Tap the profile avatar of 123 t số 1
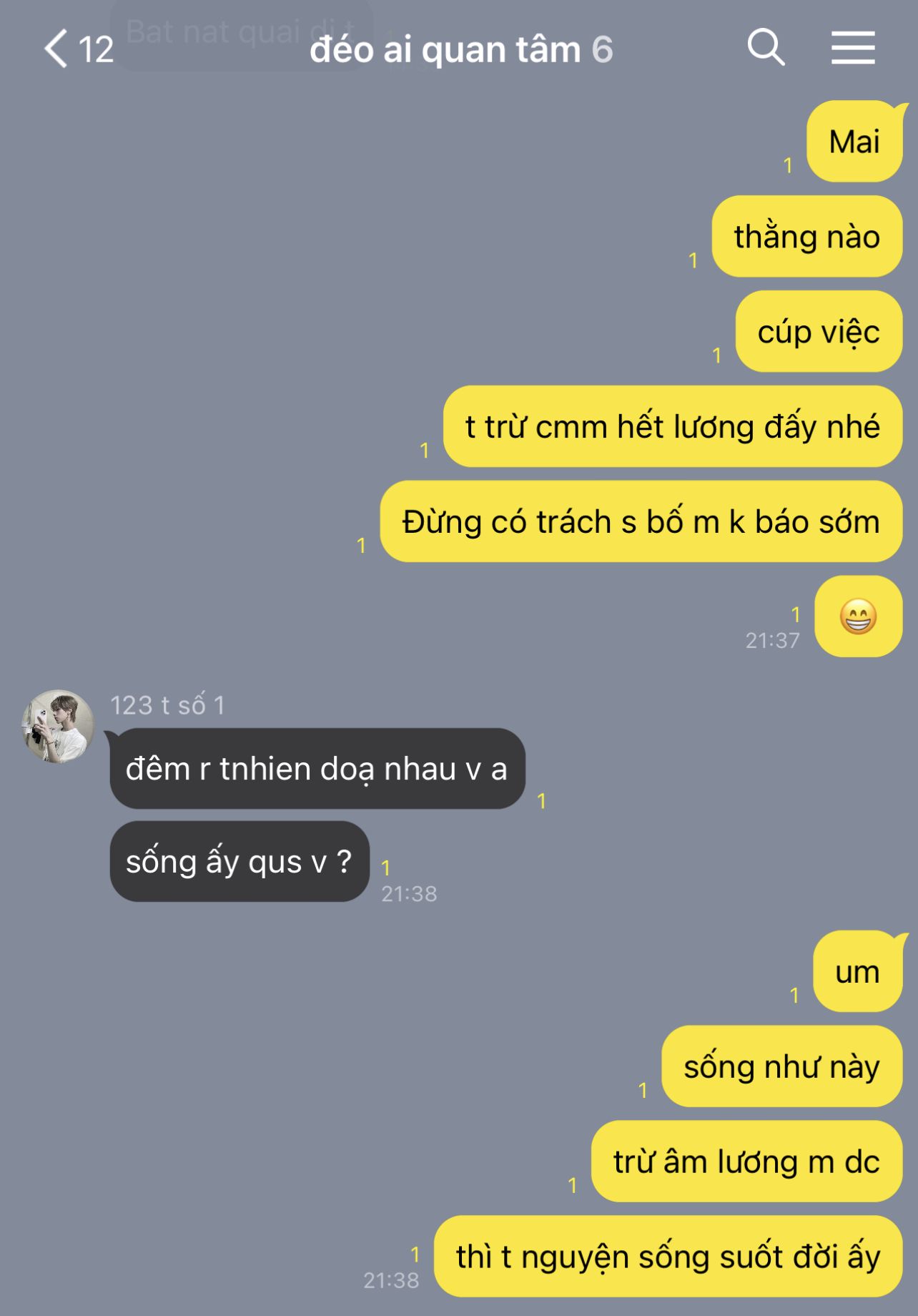This screenshot has width=918, height=1316. [x=58, y=727]
